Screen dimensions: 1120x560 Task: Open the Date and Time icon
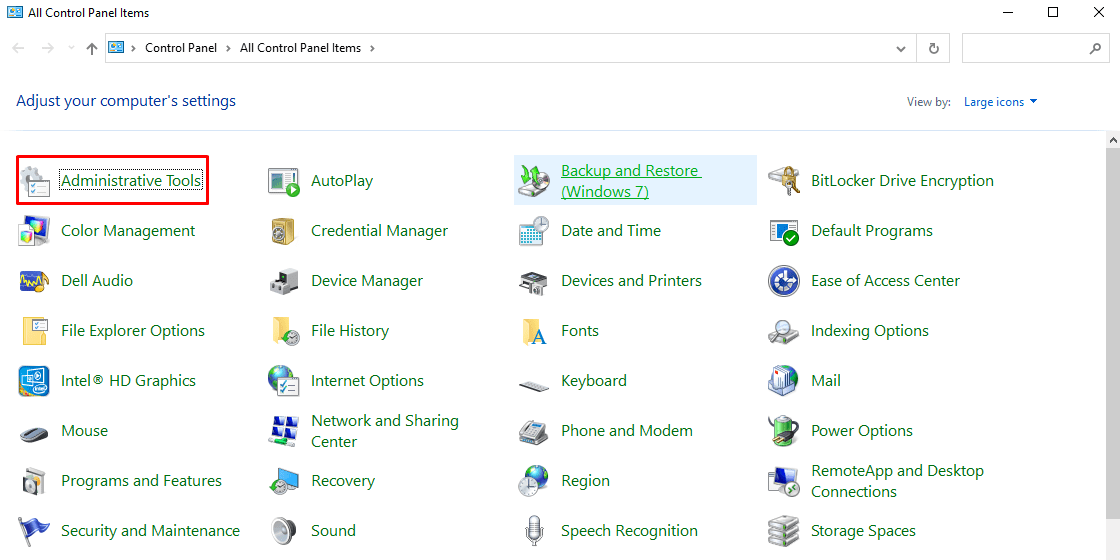534,231
